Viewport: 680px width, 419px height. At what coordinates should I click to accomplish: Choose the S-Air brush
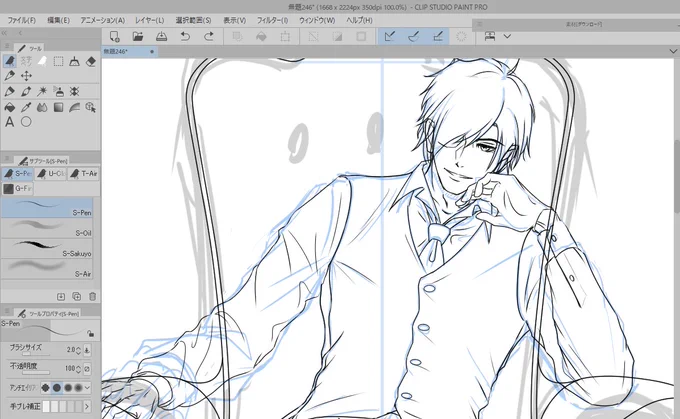(47, 269)
